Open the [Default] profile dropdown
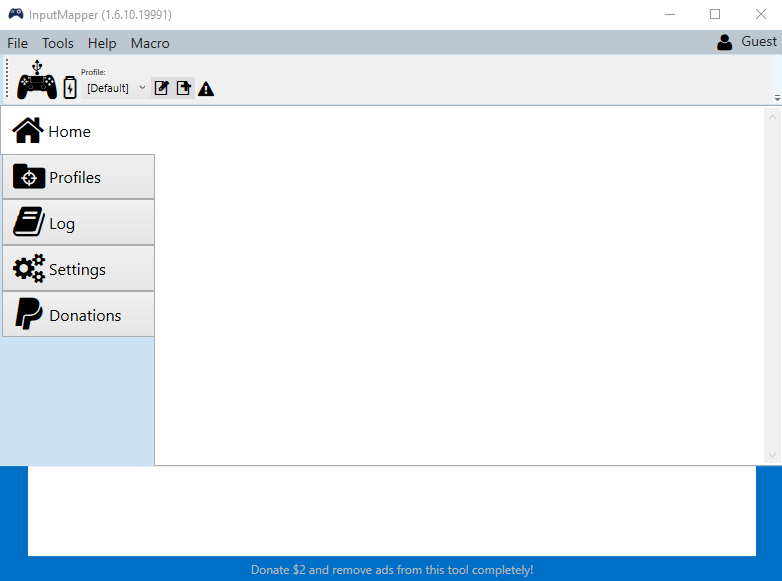 [115, 88]
